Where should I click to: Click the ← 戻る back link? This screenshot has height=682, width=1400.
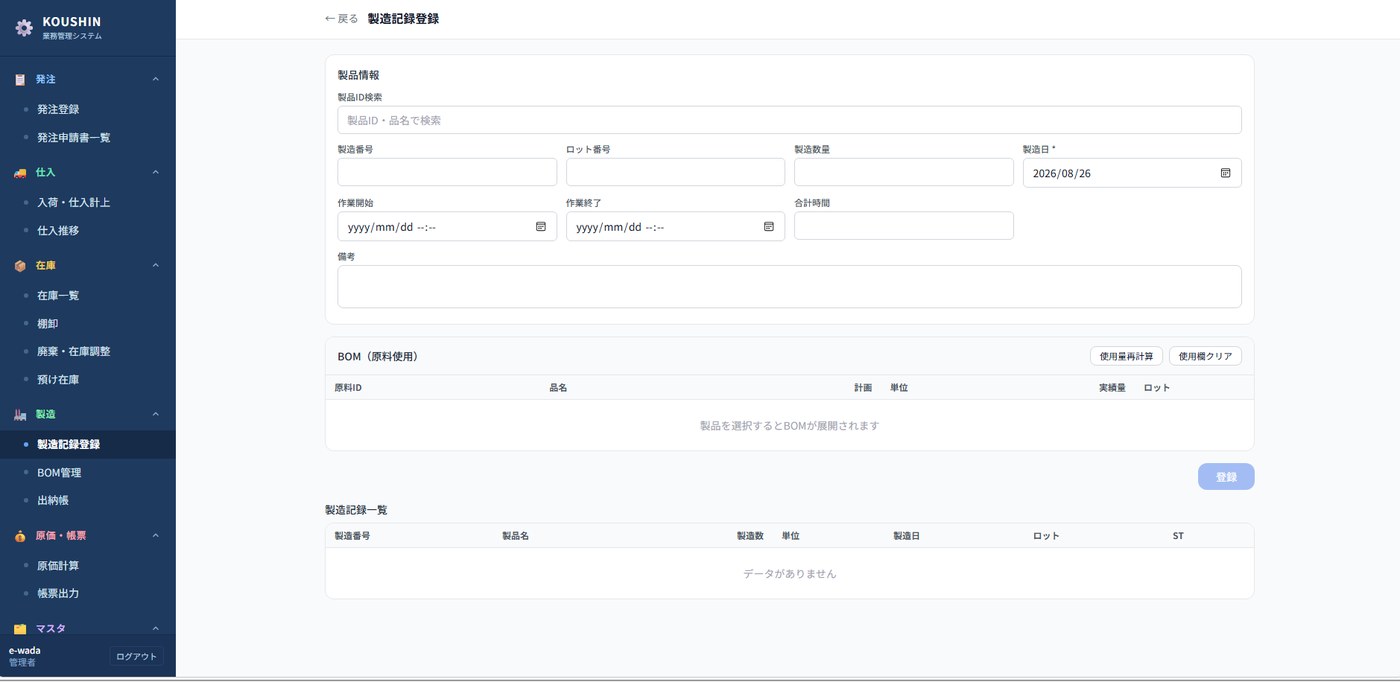(341, 19)
